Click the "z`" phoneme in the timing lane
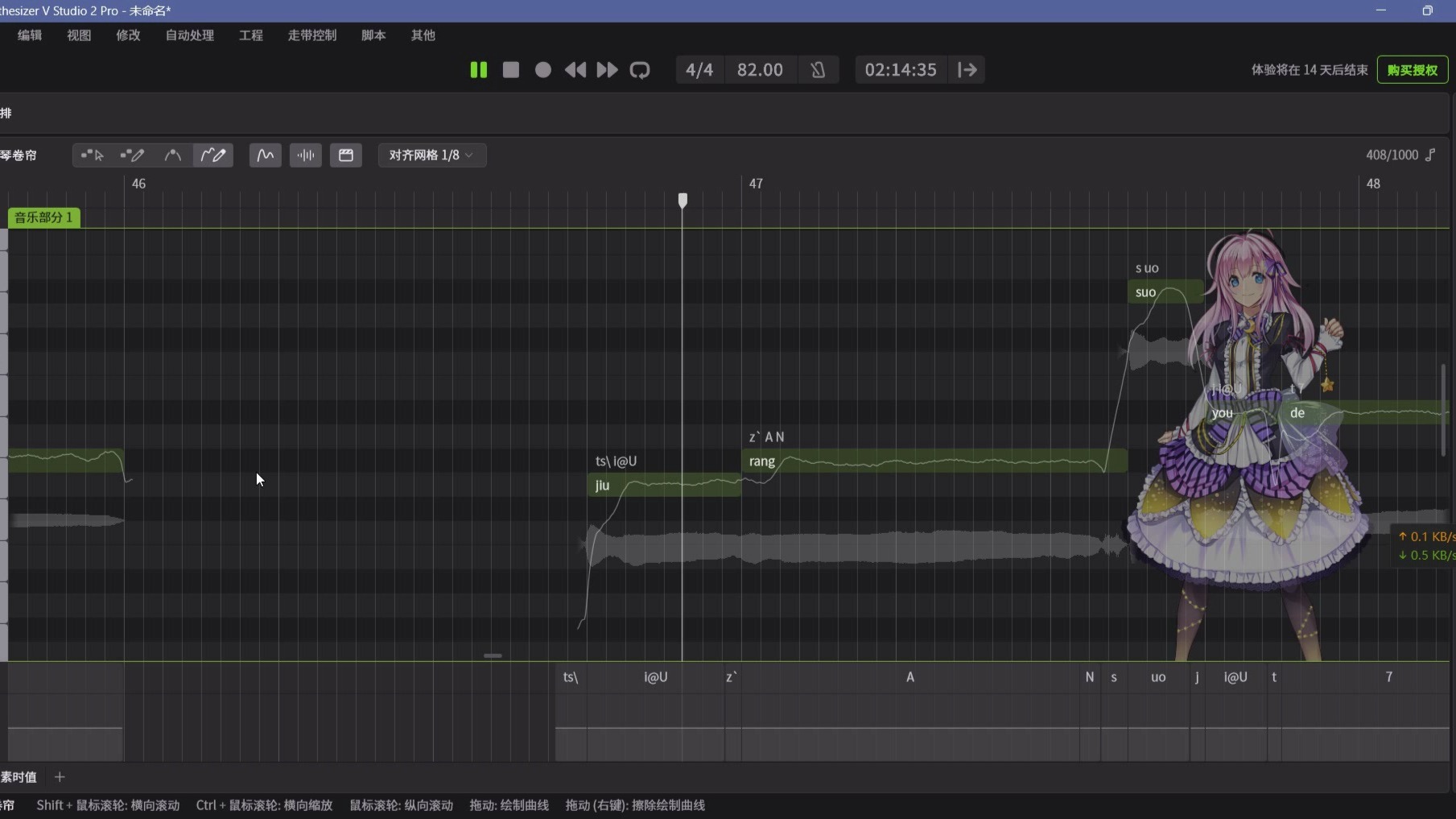This screenshot has height=819, width=1456. pos(732,677)
